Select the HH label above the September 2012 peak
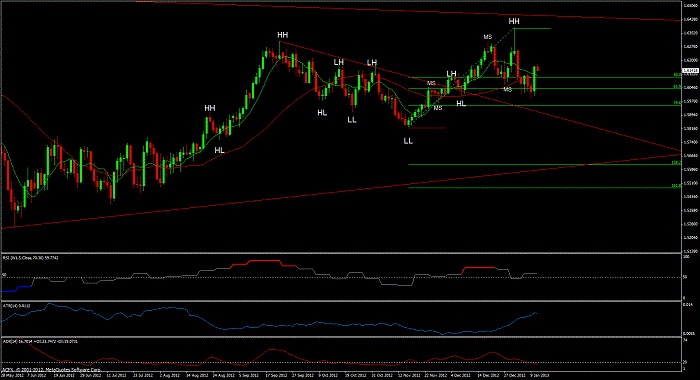The width and height of the screenshot is (700, 380). click(x=283, y=35)
